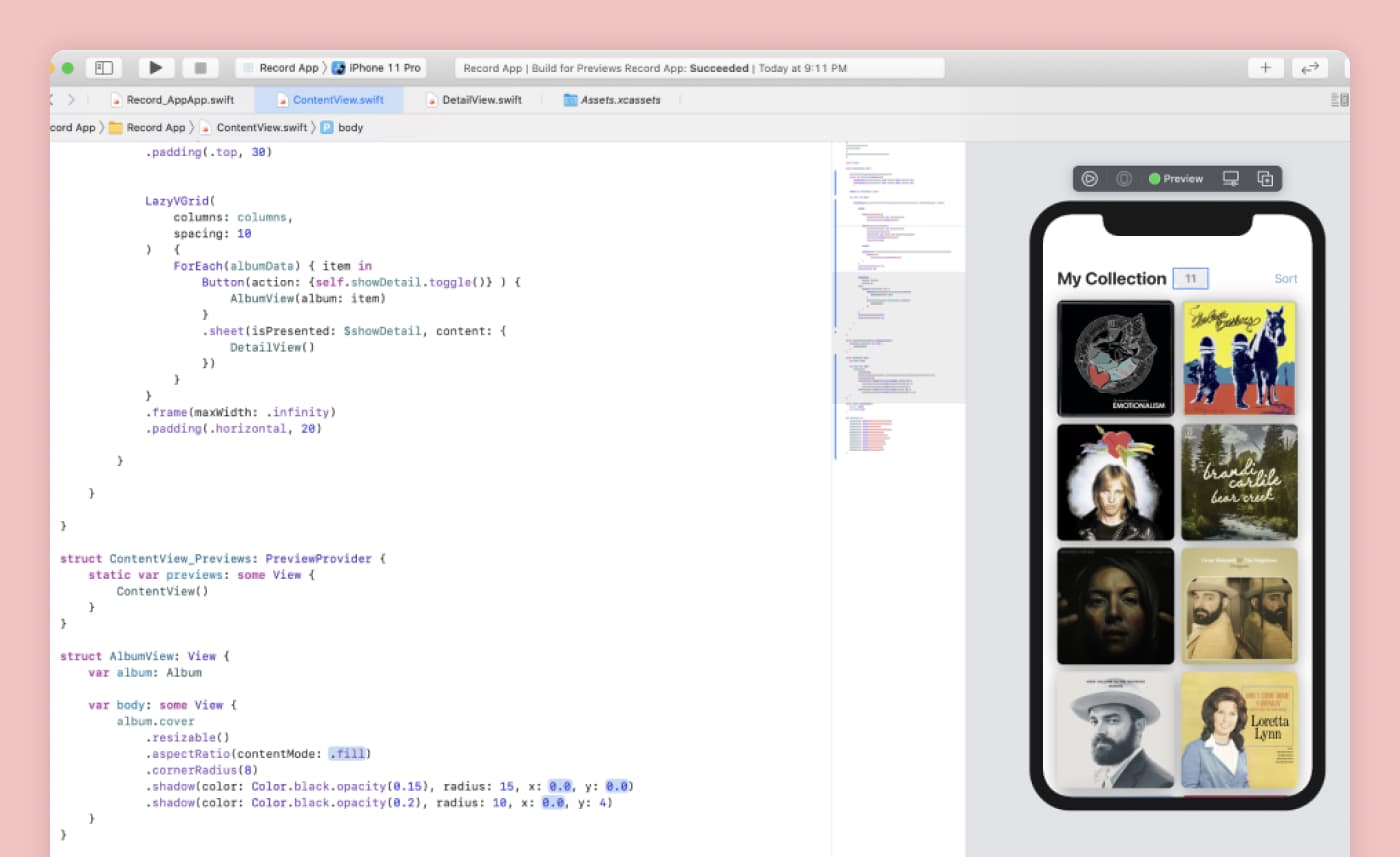Click on columns: columns, line
This screenshot has height=857, width=1400.
(x=233, y=217)
